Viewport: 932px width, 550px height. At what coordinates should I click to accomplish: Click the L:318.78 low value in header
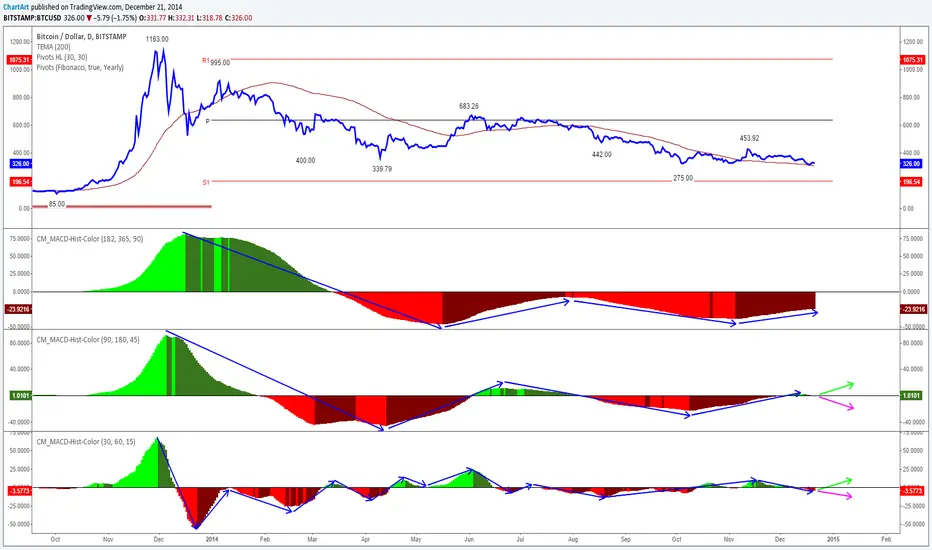coord(209,18)
